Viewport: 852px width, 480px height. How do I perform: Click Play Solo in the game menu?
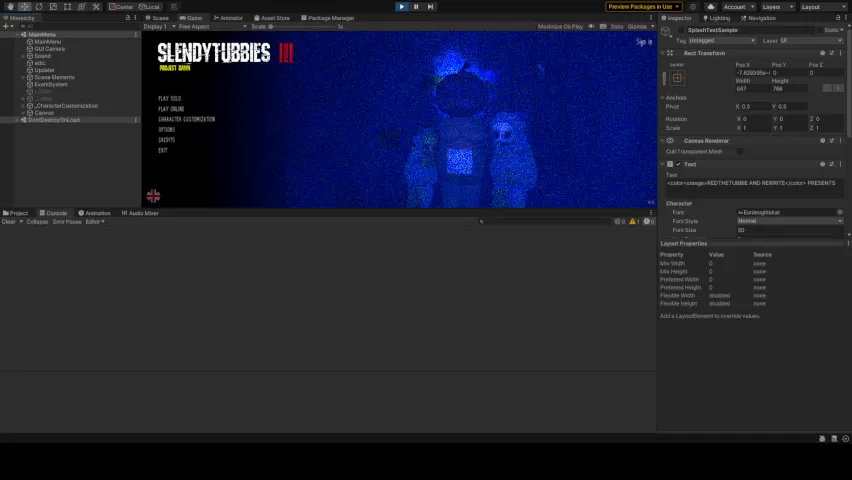[x=170, y=98]
